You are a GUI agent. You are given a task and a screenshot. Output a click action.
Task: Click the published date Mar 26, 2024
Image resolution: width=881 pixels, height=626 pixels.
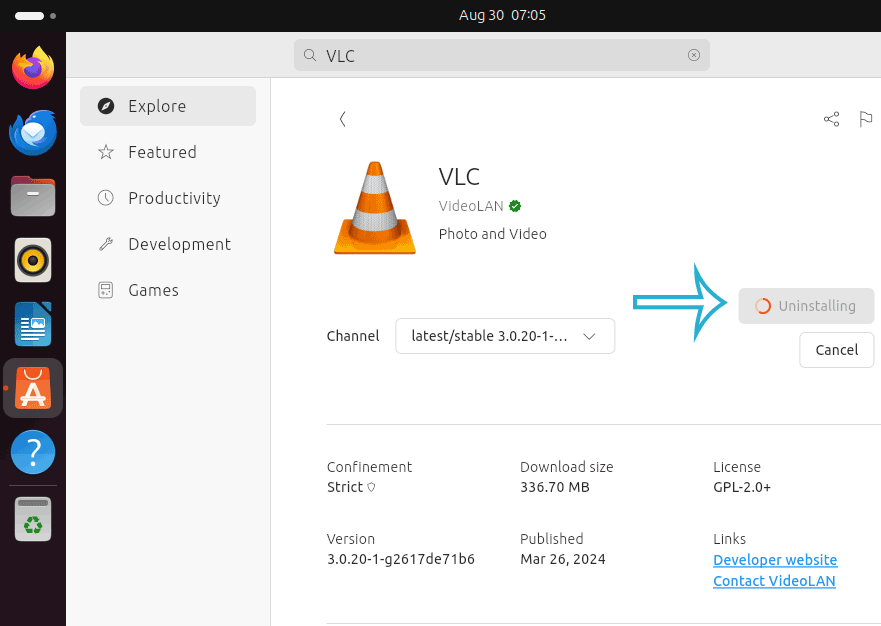[562, 559]
